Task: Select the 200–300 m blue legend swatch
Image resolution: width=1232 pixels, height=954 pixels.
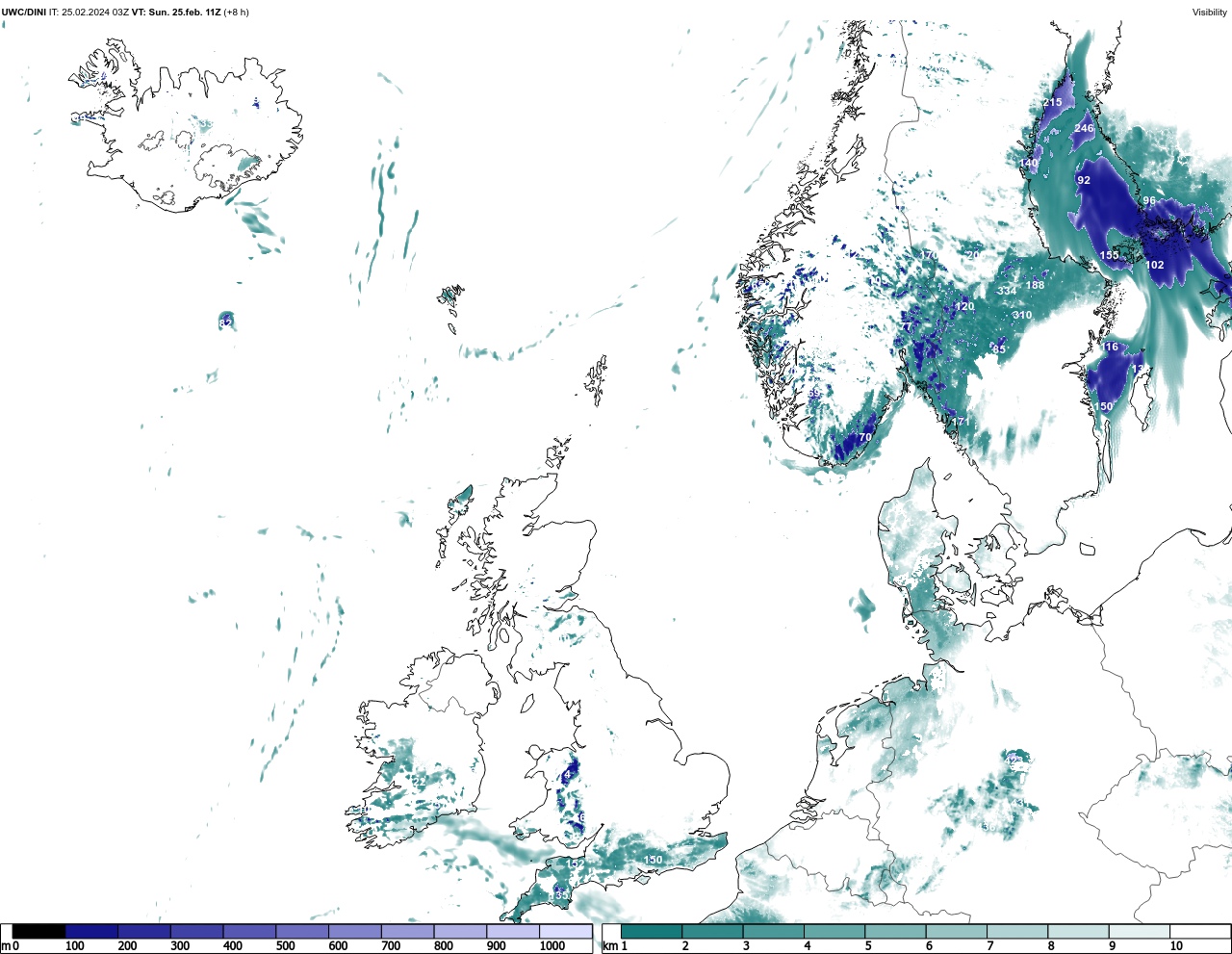Action: coord(144,932)
